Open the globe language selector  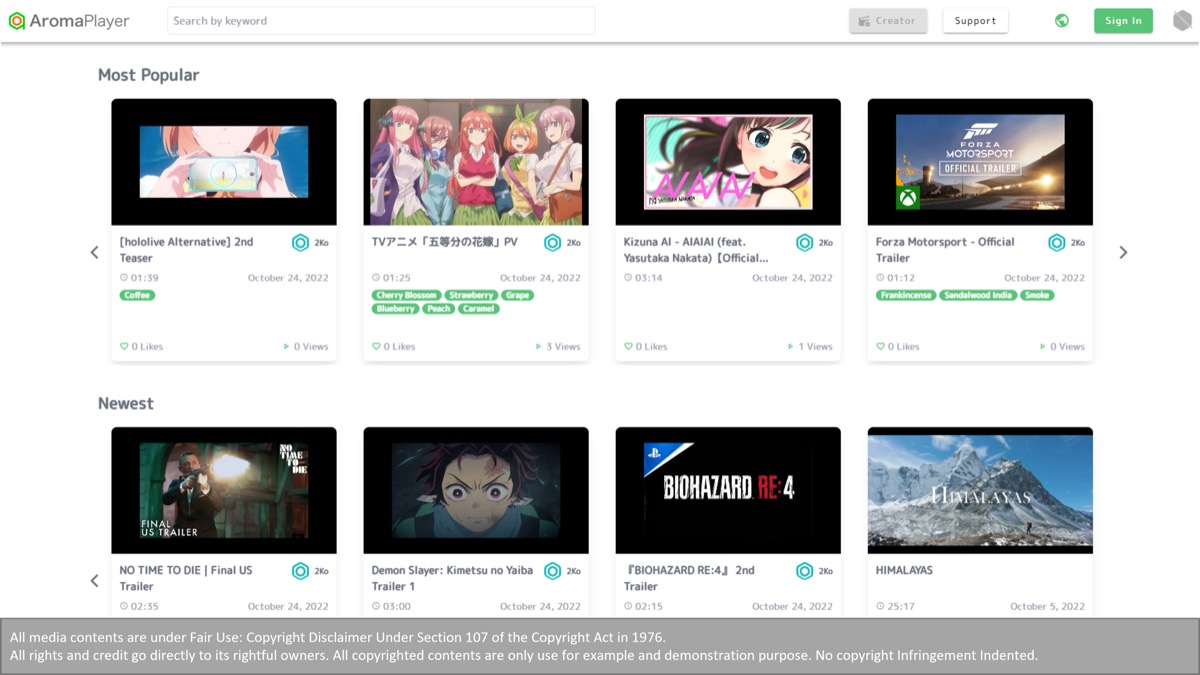point(1062,21)
